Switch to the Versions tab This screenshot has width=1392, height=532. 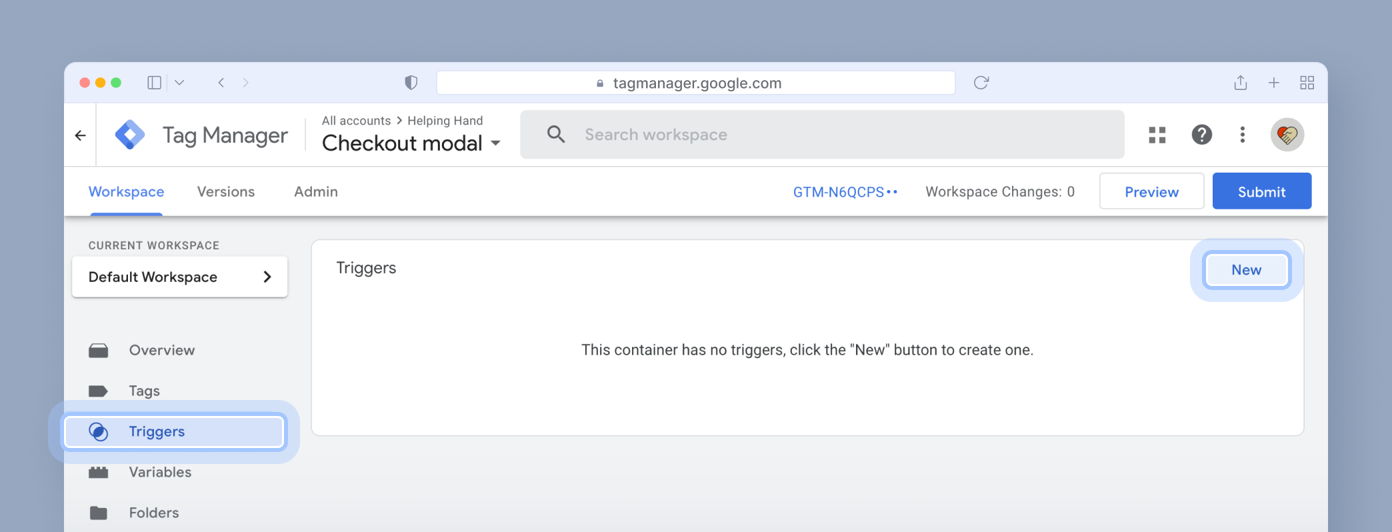226,192
